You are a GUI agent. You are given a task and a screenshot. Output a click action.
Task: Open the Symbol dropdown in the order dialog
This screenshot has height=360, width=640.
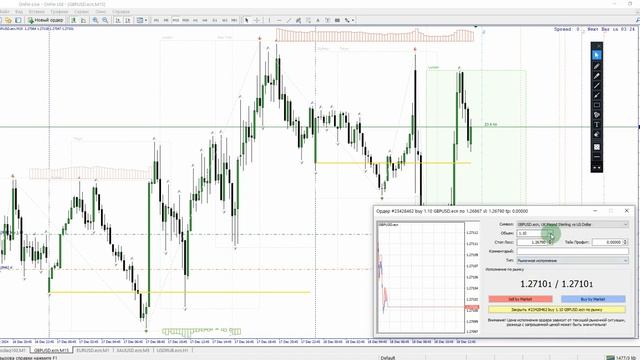coord(573,224)
